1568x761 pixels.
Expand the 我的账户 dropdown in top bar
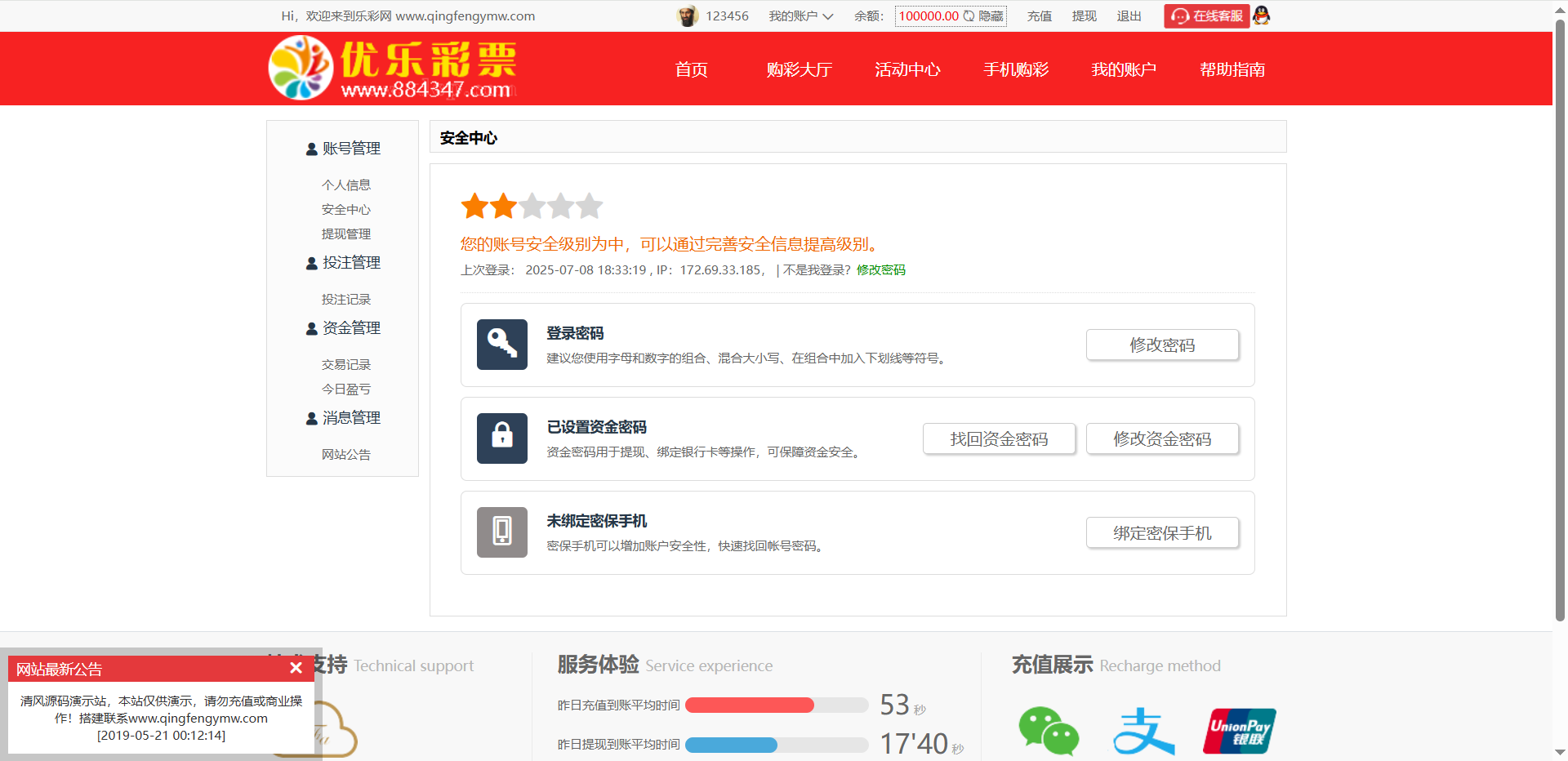pos(800,16)
